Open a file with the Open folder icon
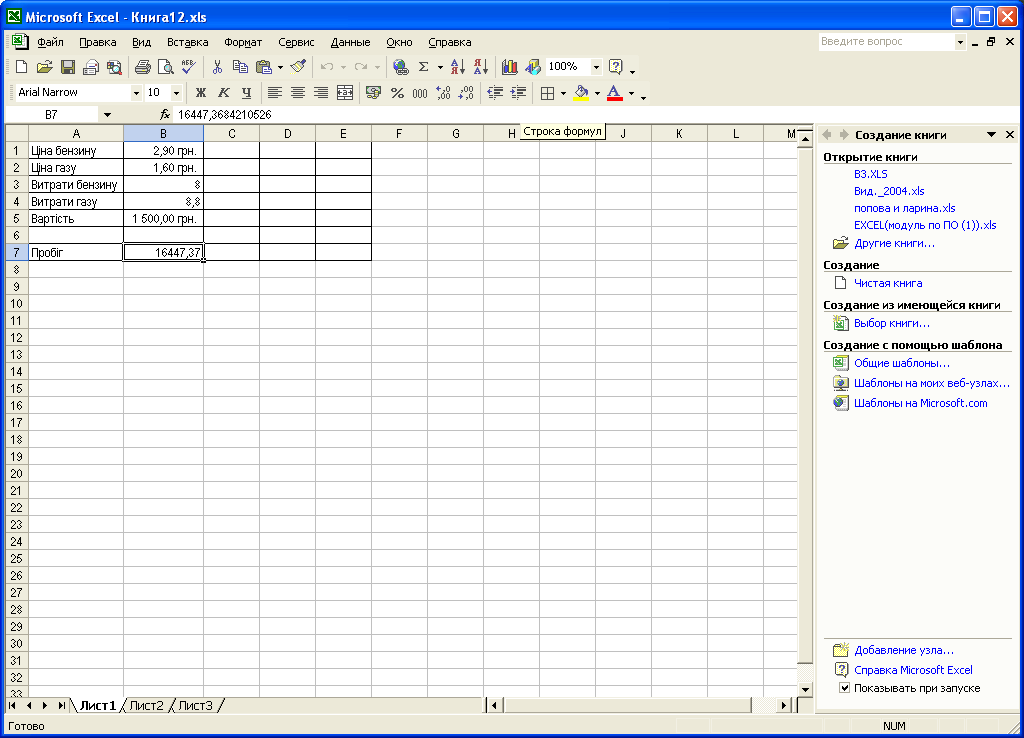1024x738 pixels. [44, 67]
